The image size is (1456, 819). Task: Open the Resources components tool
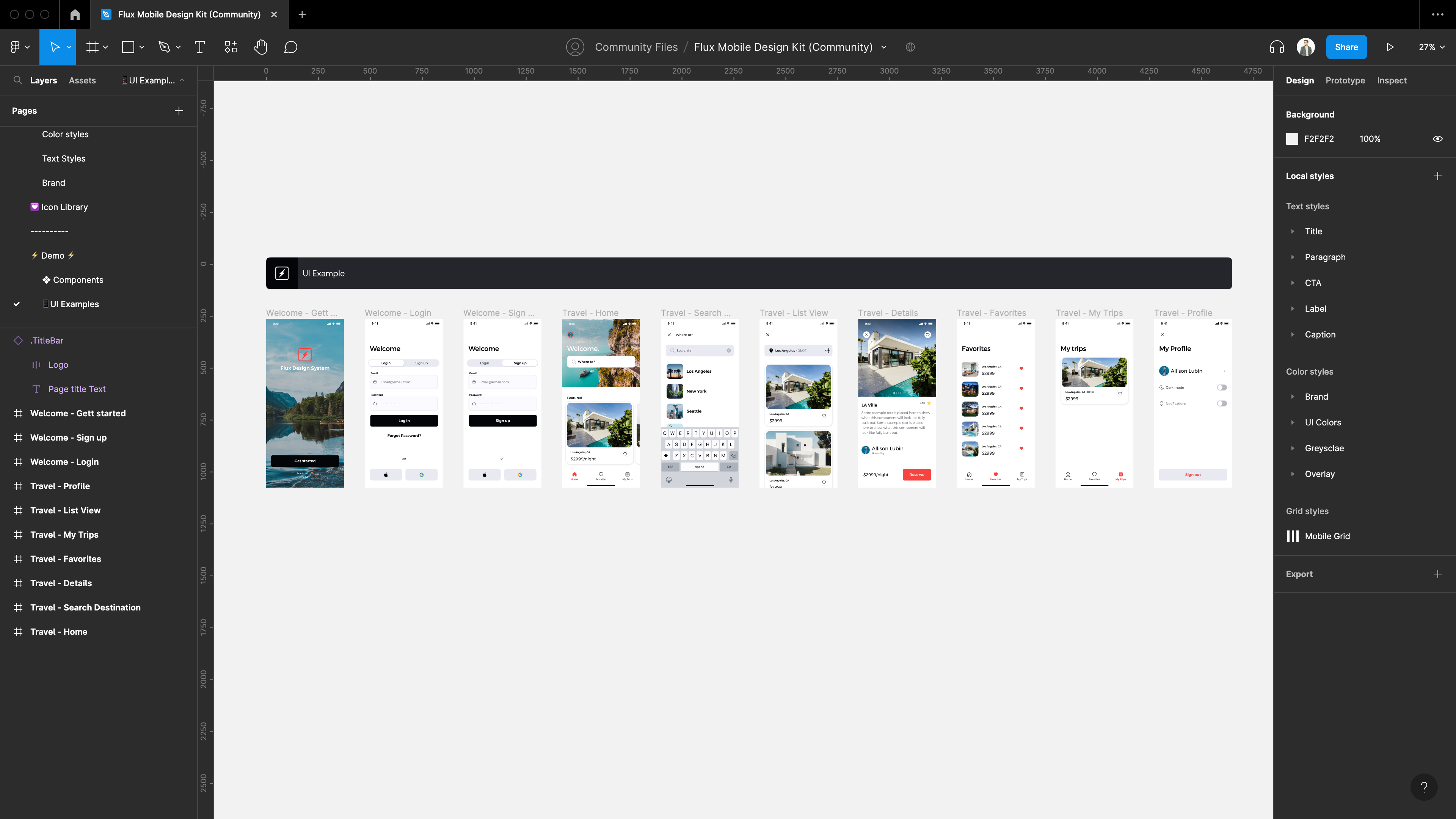pos(231,47)
